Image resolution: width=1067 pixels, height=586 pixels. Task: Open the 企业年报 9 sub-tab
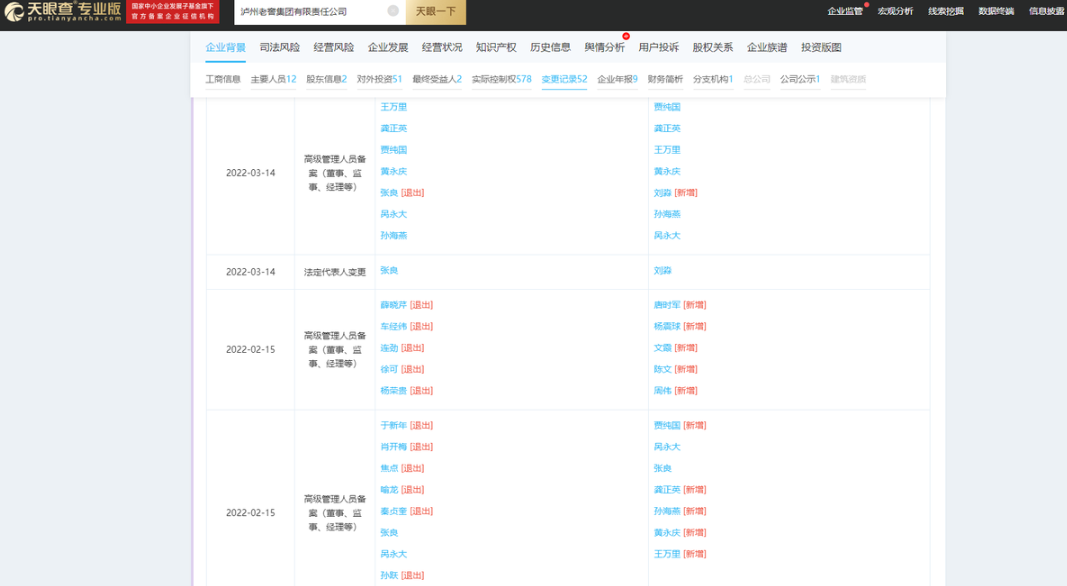[x=617, y=79]
